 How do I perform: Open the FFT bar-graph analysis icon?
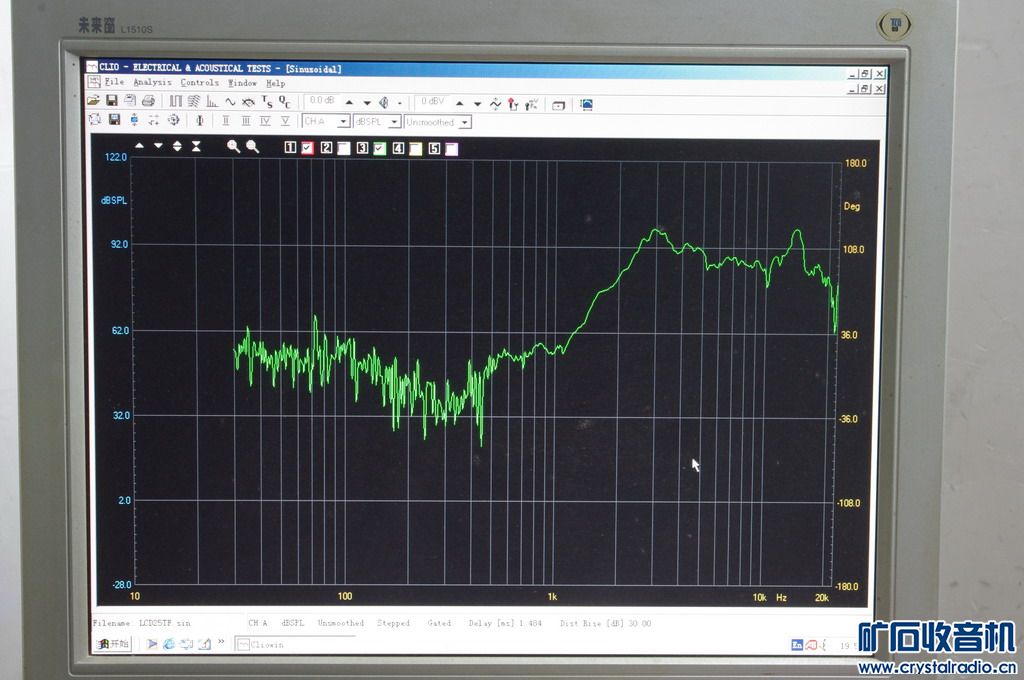coord(212,101)
